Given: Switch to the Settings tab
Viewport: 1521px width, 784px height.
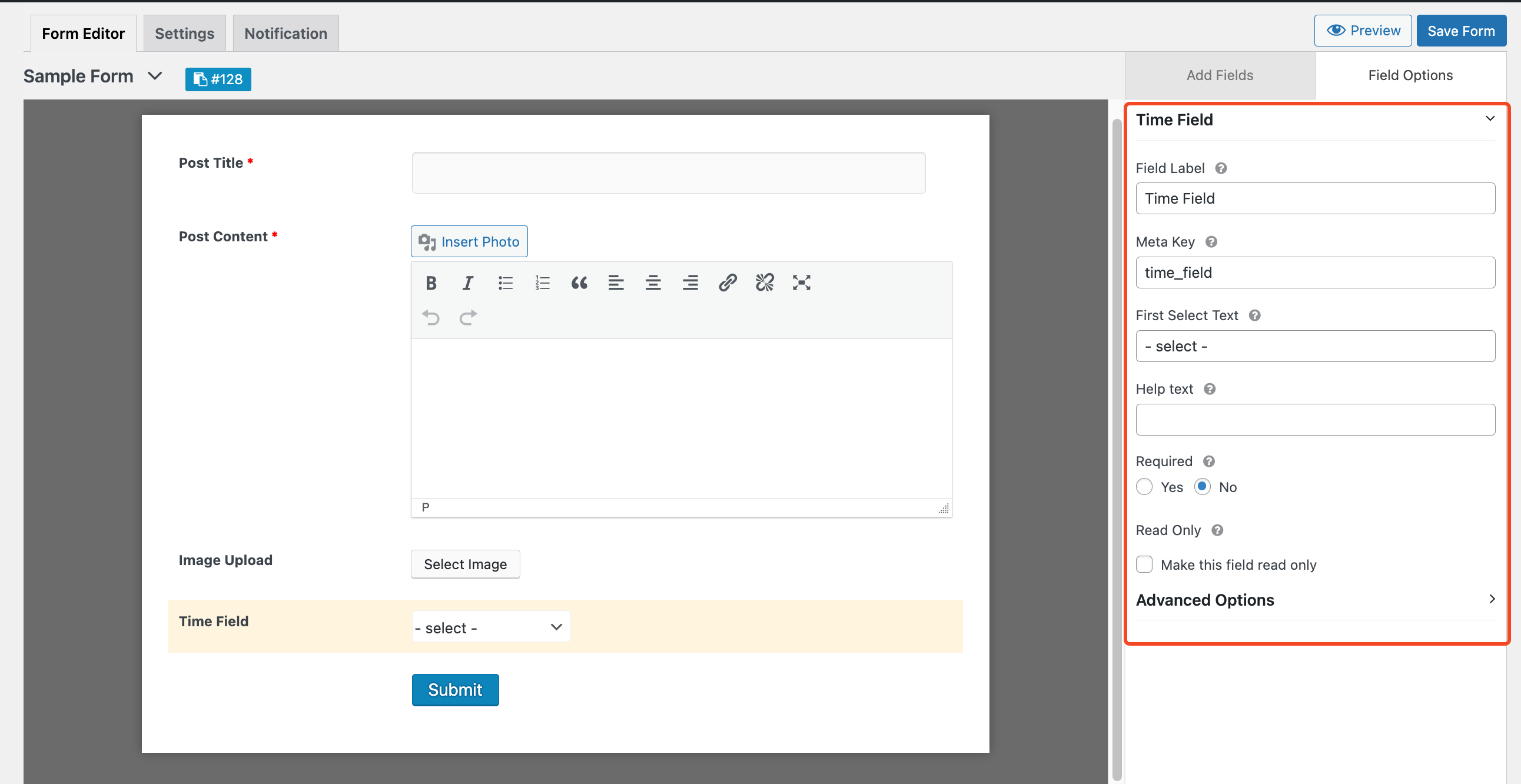Looking at the screenshot, I should pos(185,33).
